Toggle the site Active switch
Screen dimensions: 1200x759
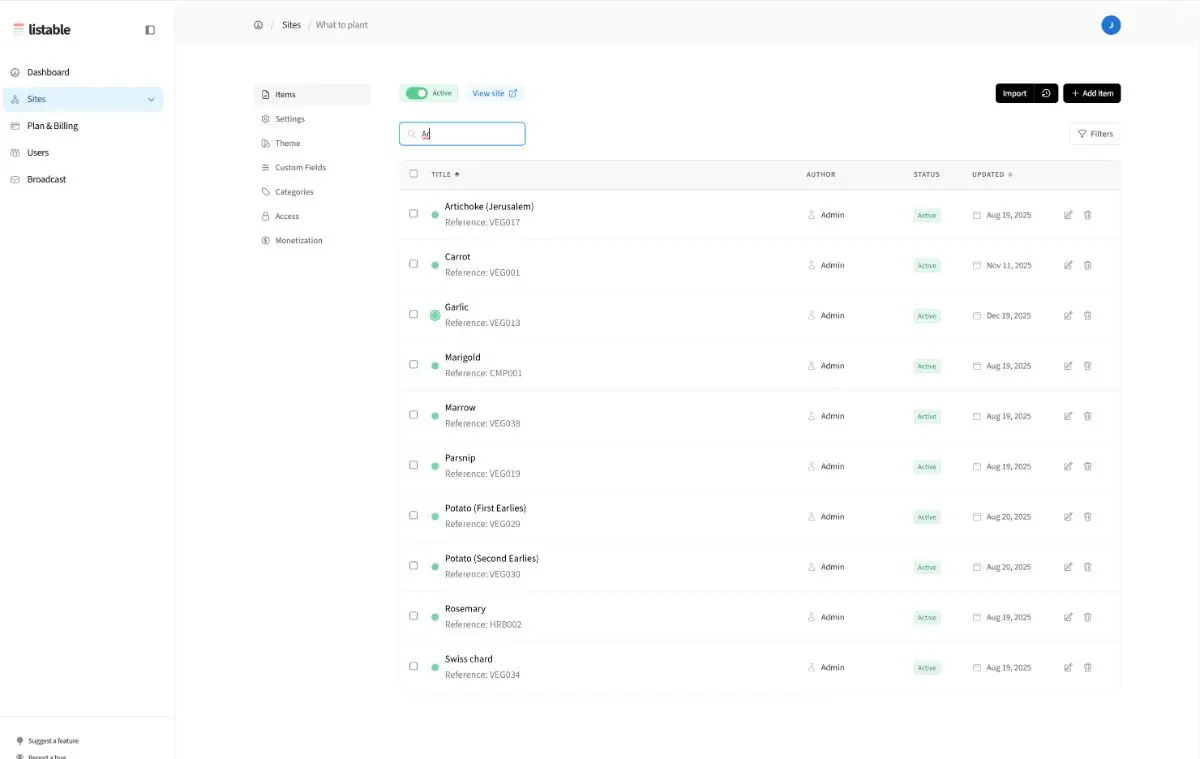click(417, 93)
